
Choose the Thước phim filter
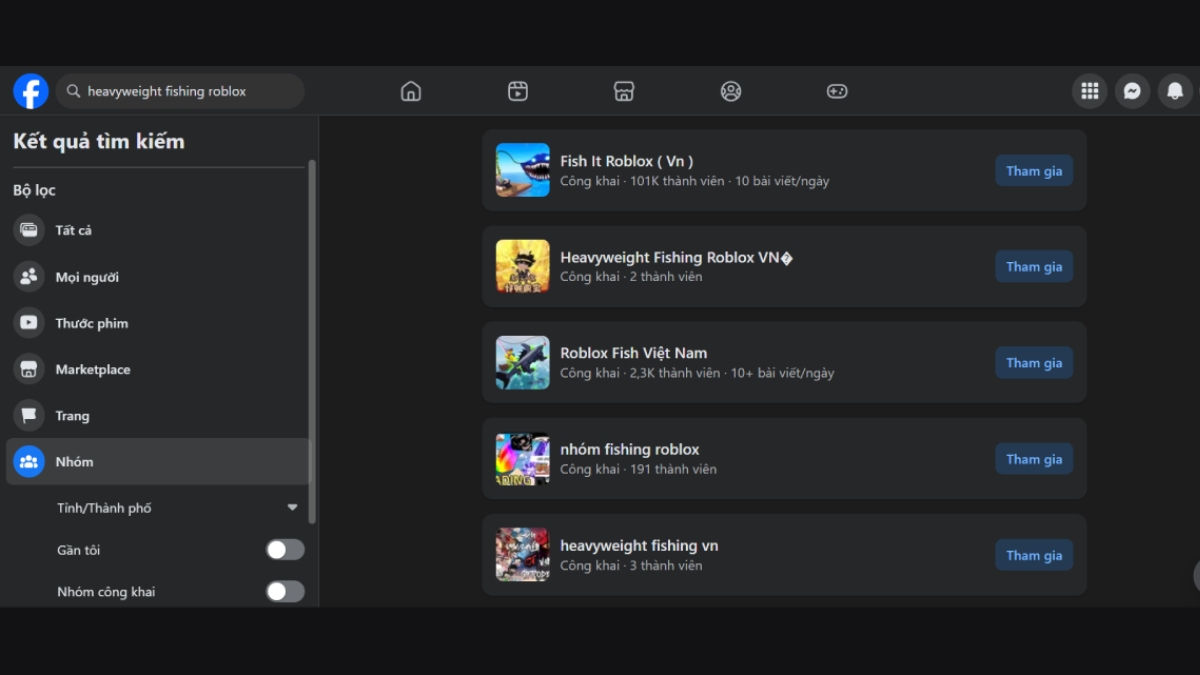[x=91, y=323]
